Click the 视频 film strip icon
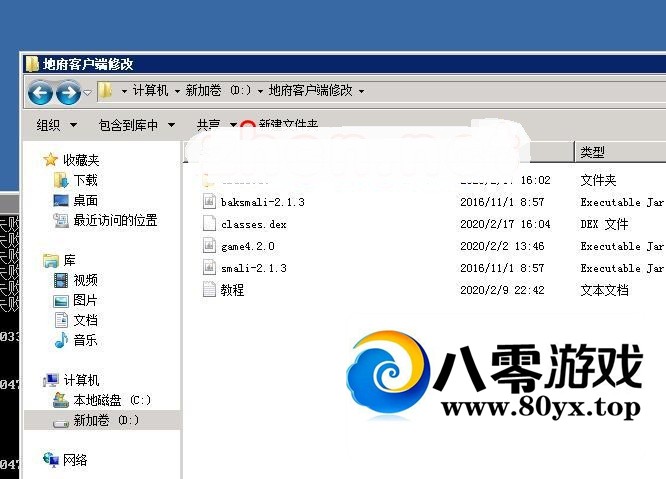 [x=61, y=280]
